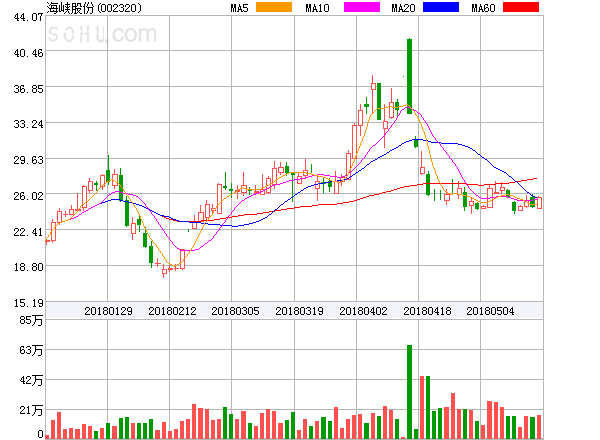This screenshot has height=440, width=600.
Task: Click the 85万 volume axis label
Action: [31, 320]
